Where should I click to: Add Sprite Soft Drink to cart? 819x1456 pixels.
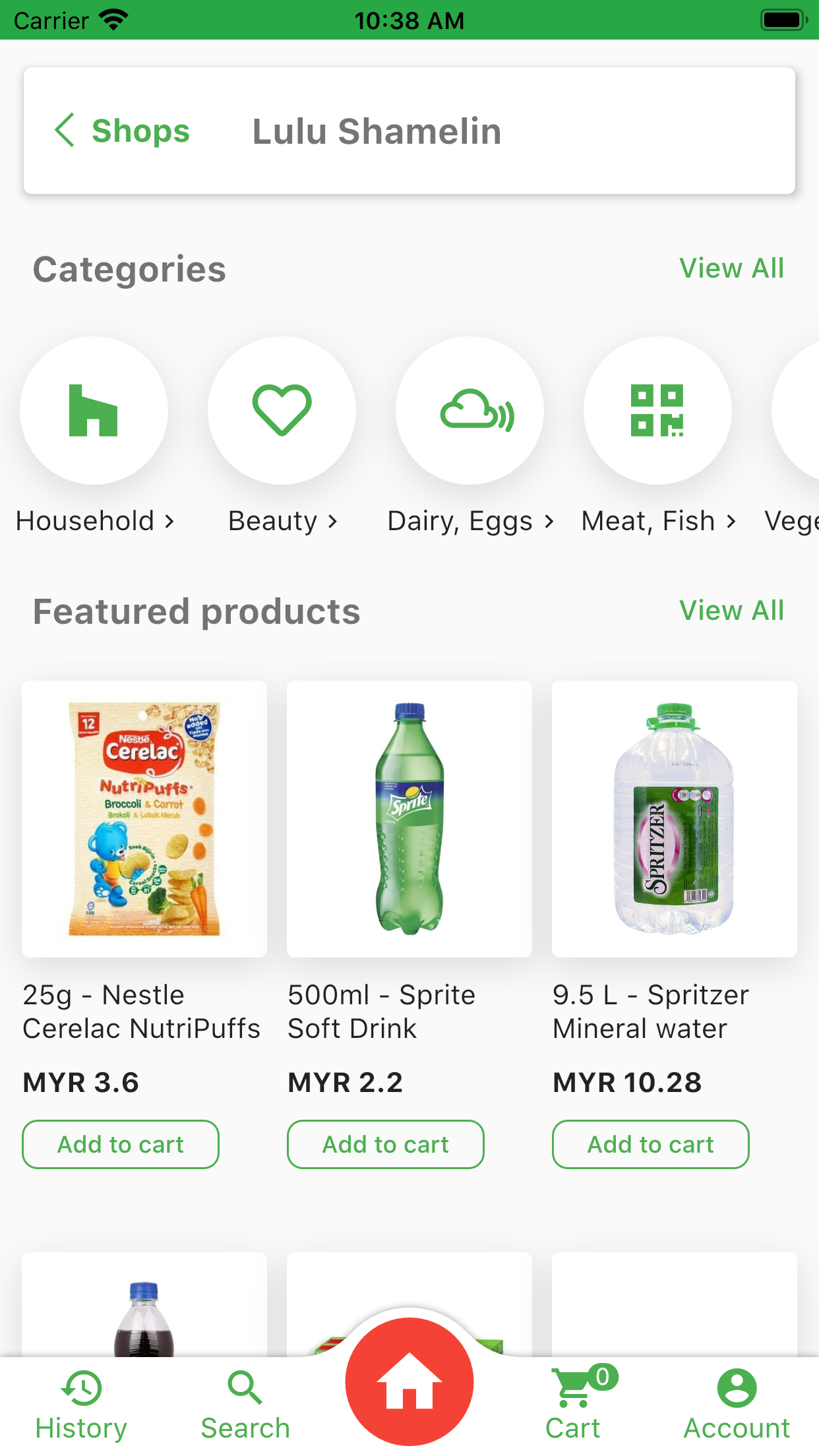click(385, 1144)
